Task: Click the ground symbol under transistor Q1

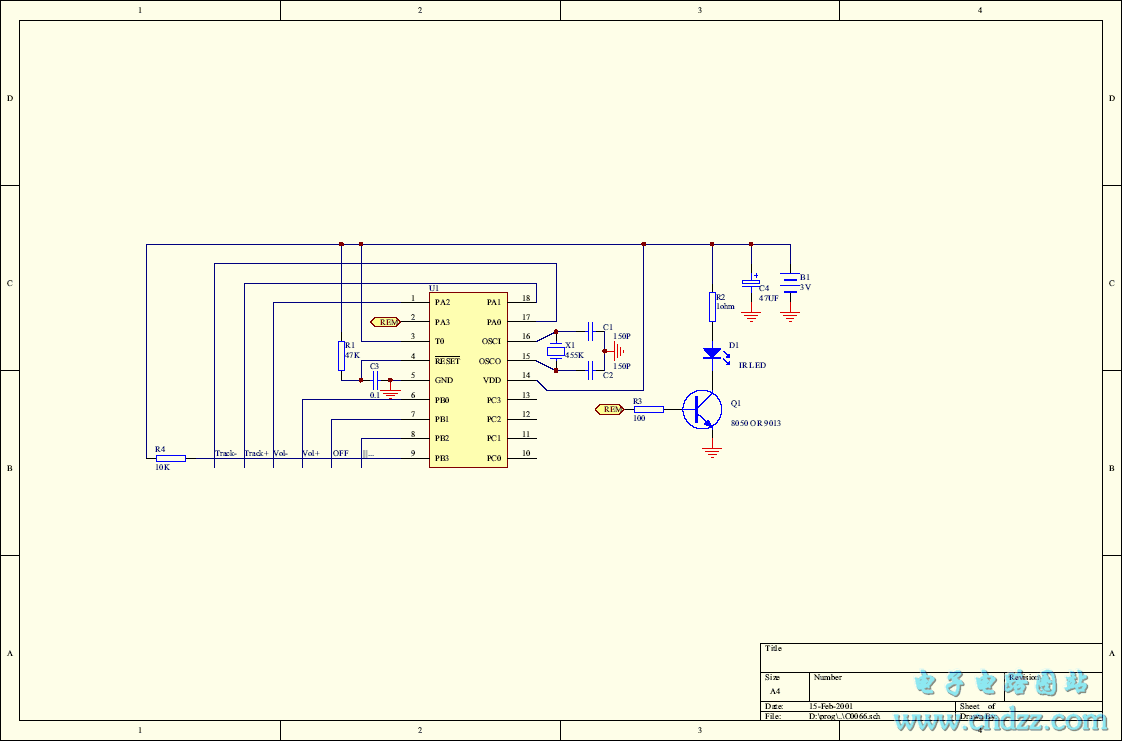Action: 712,451
